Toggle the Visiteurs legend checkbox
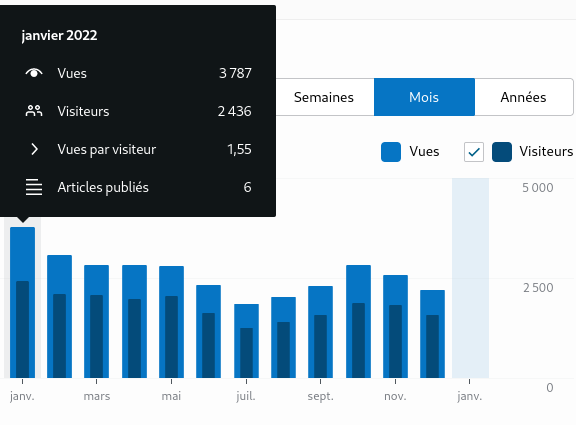 (474, 152)
